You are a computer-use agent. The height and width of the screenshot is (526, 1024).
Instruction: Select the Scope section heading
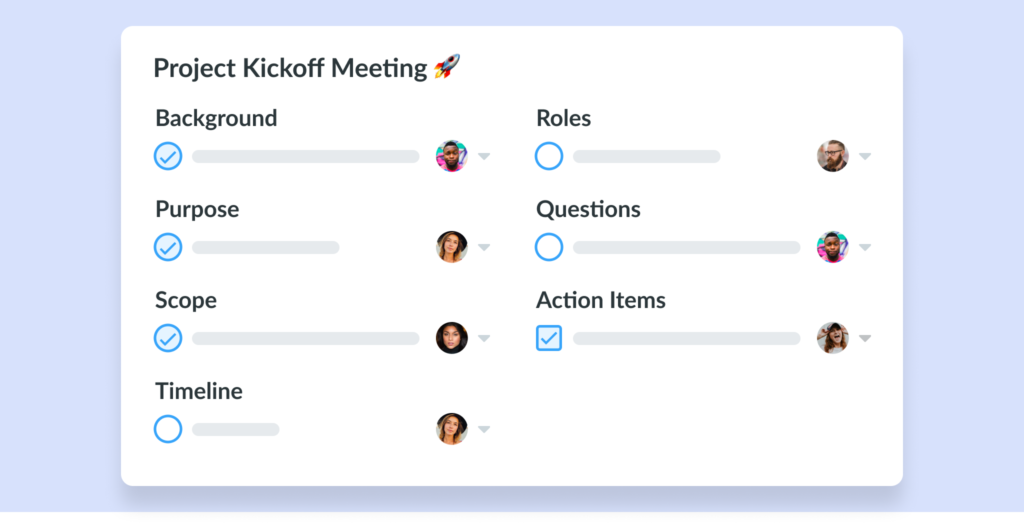pos(186,301)
